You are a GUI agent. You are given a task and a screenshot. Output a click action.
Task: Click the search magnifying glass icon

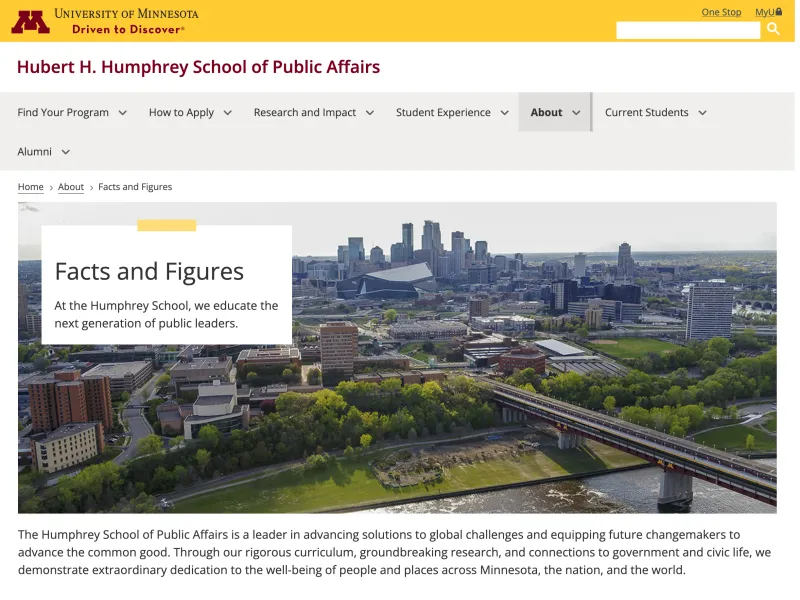774,29
